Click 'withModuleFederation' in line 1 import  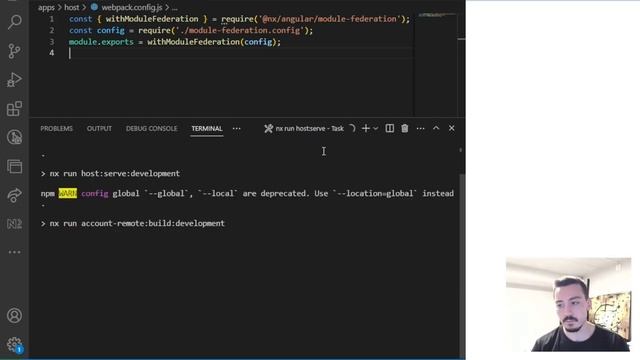[x=152, y=19]
